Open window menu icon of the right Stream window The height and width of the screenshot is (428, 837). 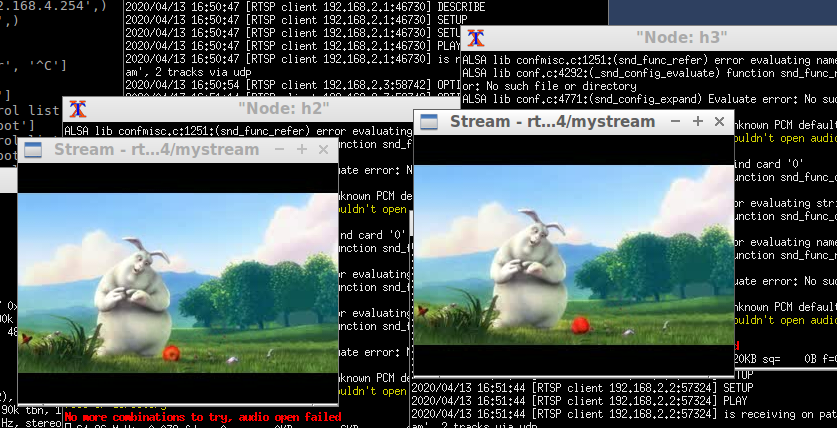click(428, 122)
